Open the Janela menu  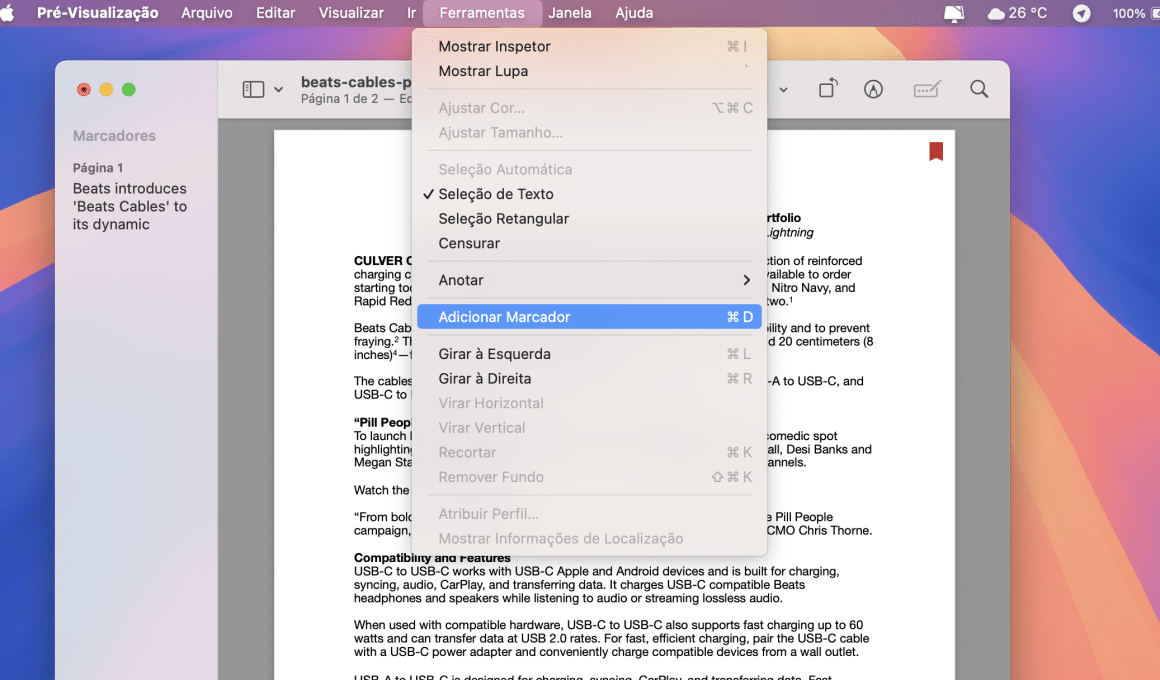pos(570,13)
